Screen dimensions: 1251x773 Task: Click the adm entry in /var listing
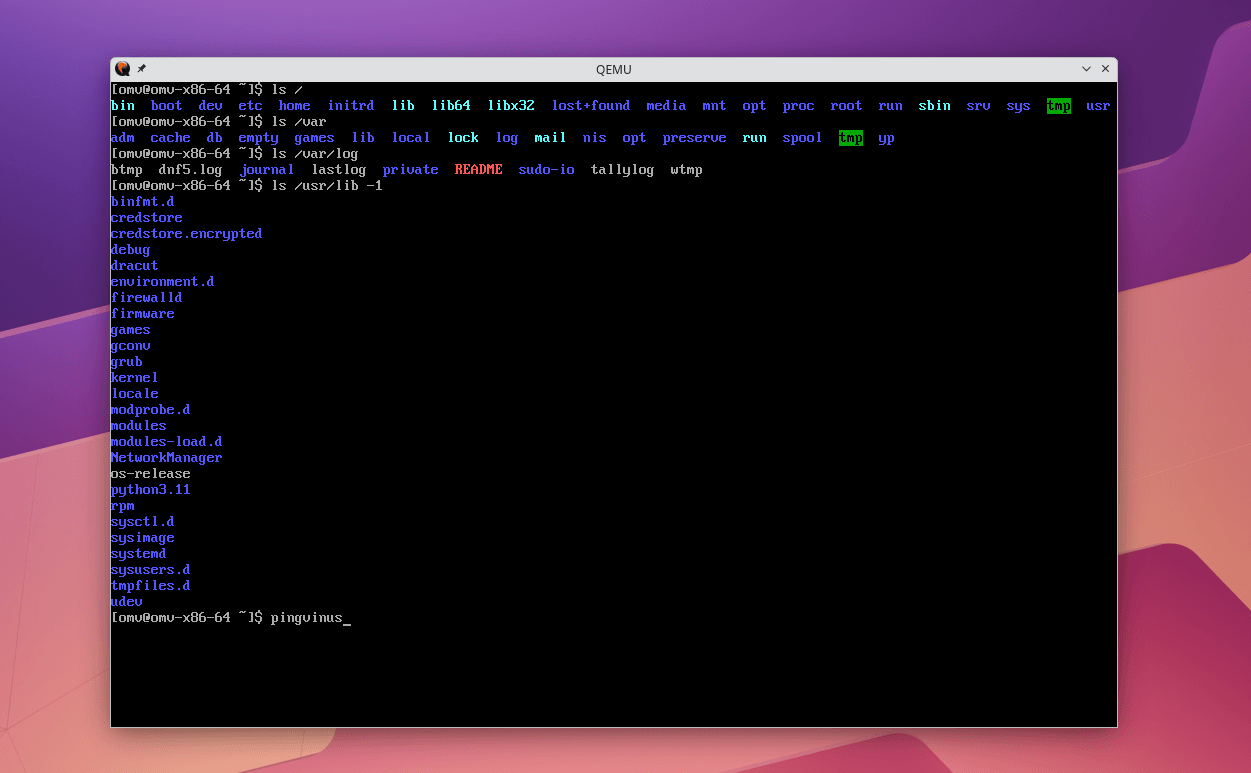123,138
